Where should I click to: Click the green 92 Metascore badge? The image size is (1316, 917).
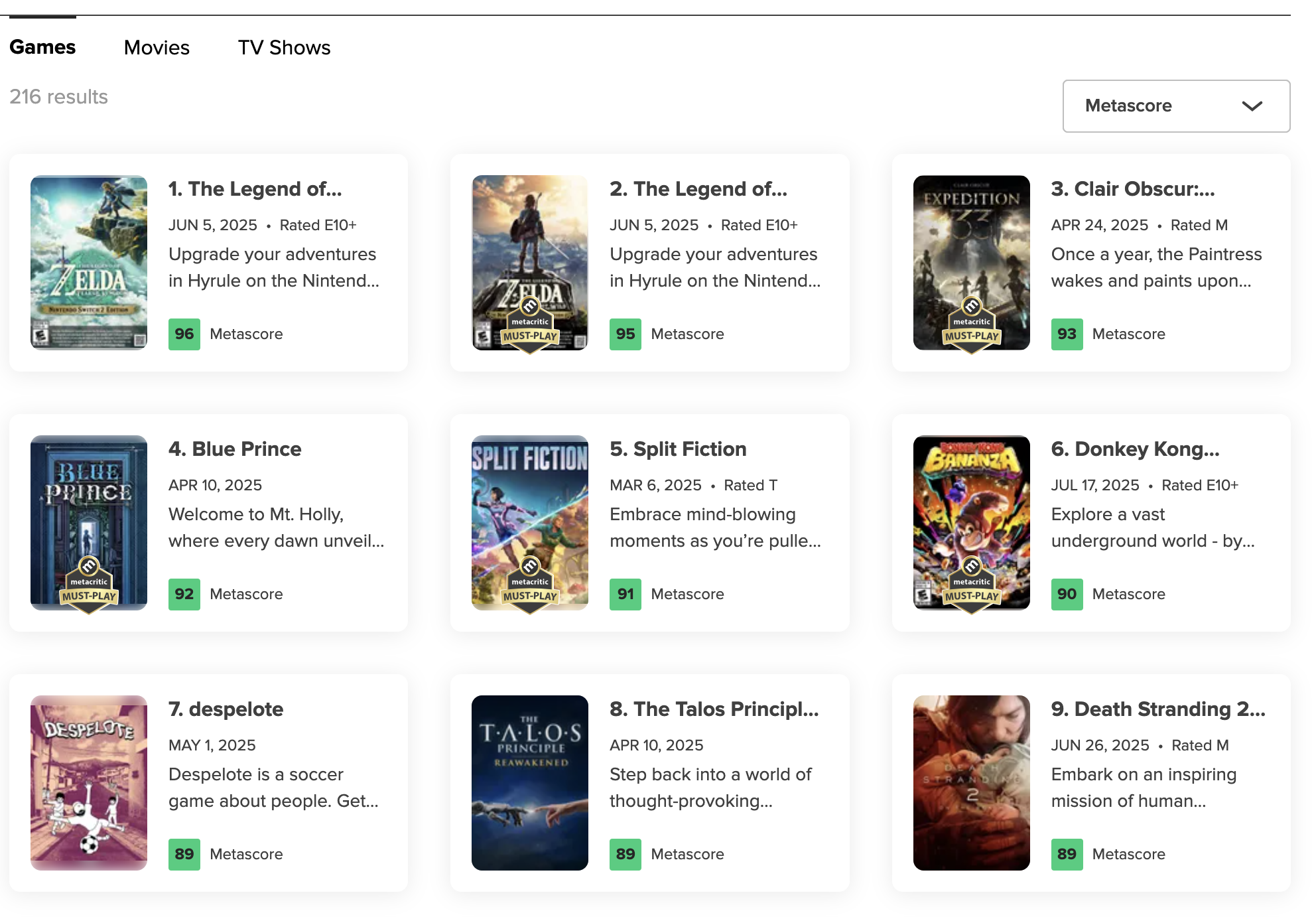coord(184,594)
